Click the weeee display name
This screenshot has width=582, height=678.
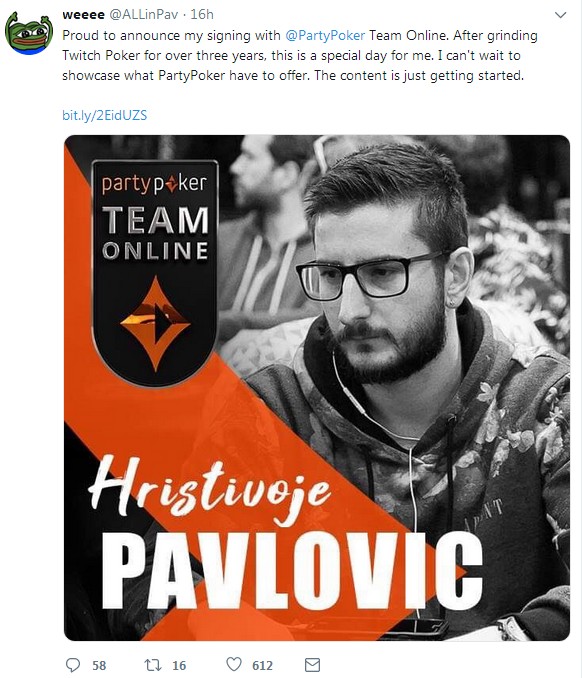[83, 15]
